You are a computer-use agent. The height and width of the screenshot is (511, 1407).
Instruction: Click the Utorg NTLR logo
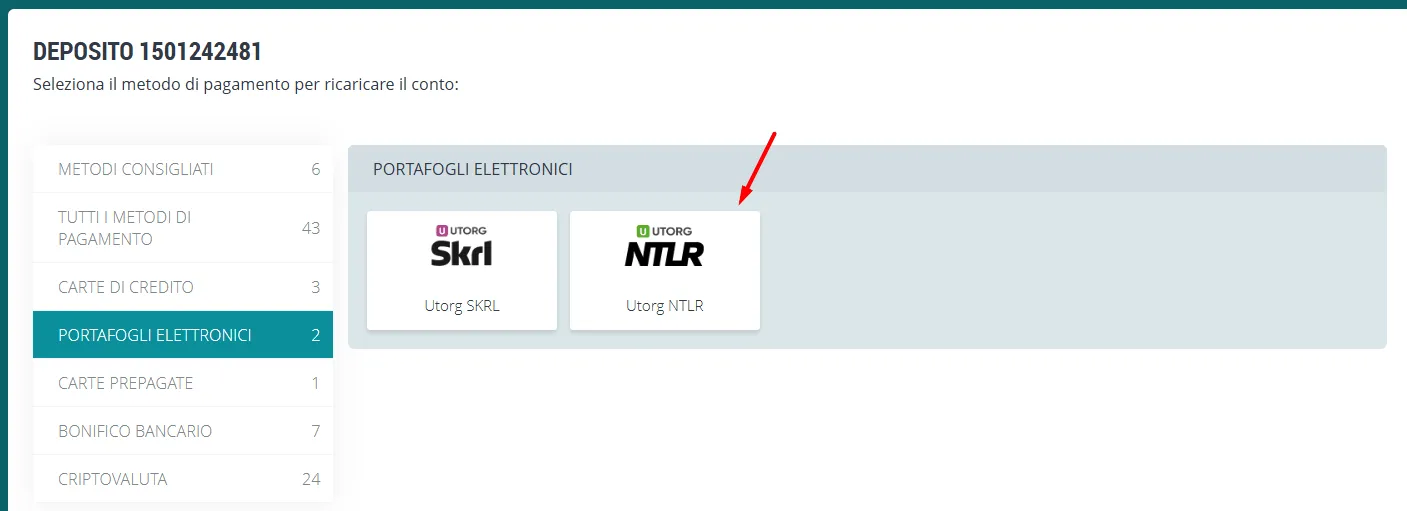(664, 253)
